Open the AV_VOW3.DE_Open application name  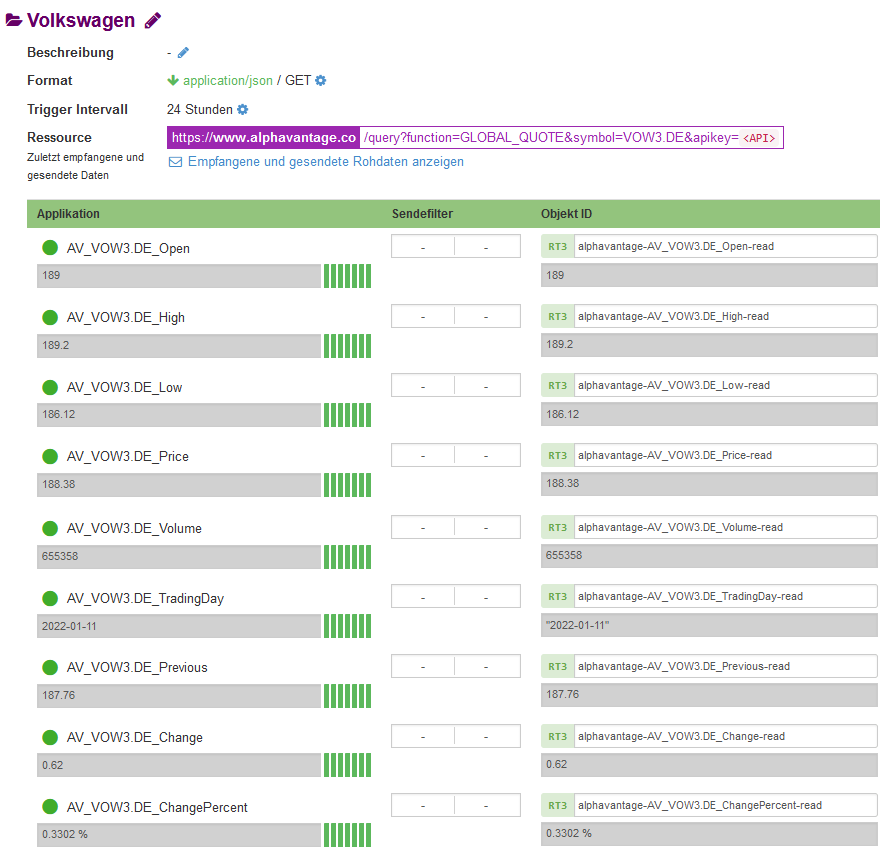point(128,248)
